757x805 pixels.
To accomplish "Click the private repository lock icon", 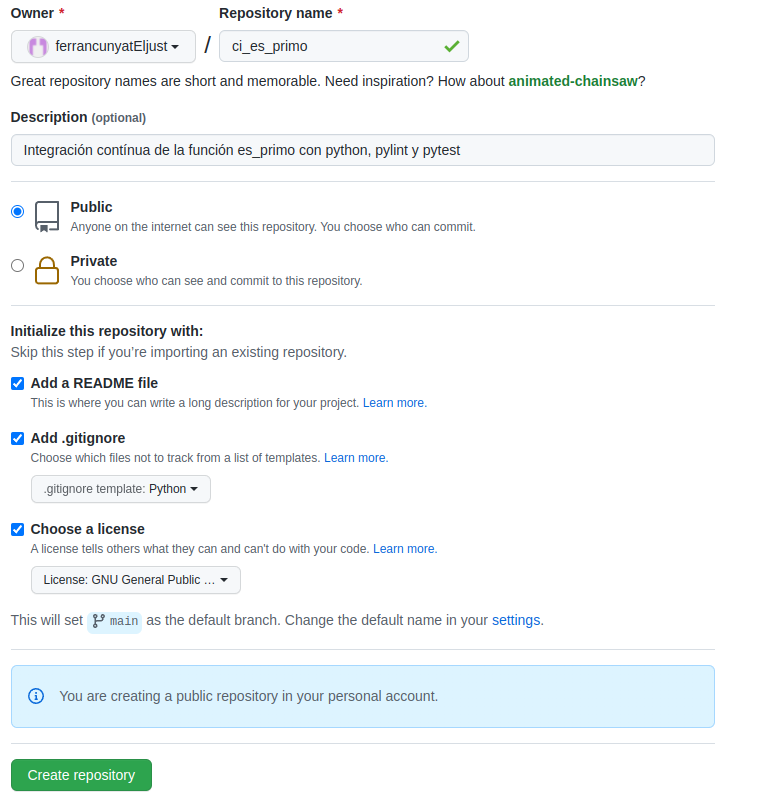I will click(47, 270).
